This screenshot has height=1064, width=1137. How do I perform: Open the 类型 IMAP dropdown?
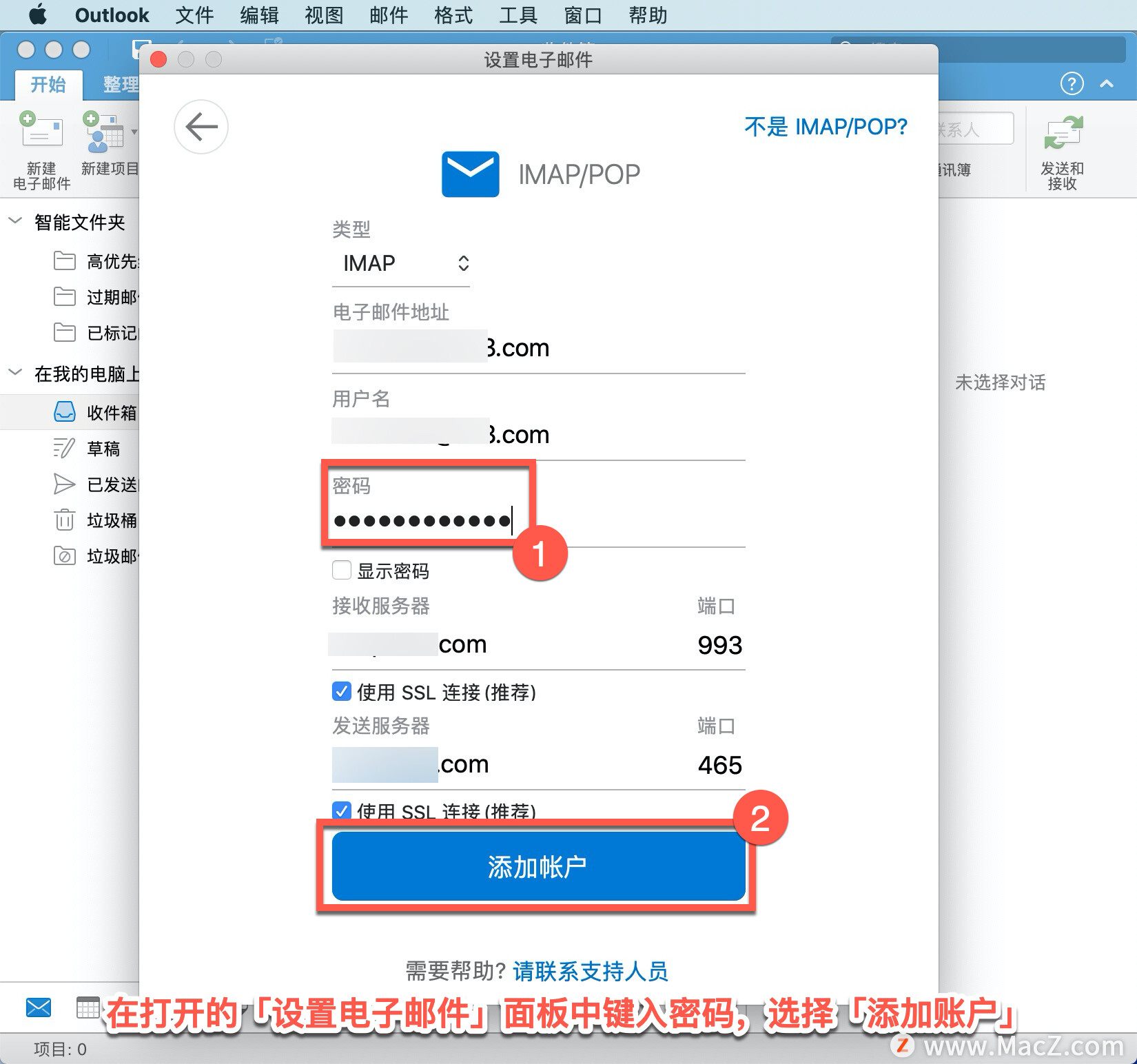[x=401, y=263]
